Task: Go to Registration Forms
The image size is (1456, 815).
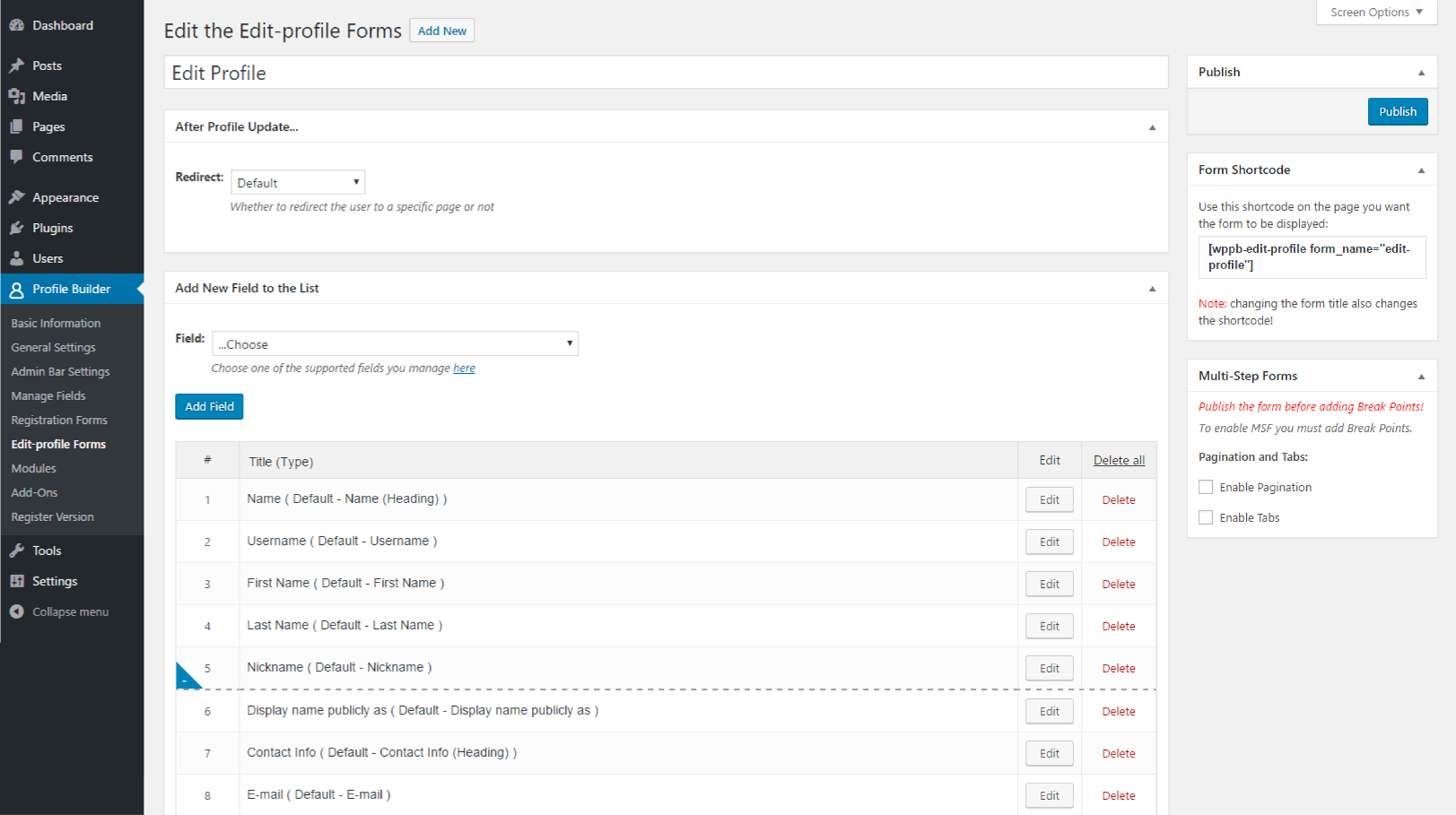Action: pyautogui.click(x=58, y=420)
